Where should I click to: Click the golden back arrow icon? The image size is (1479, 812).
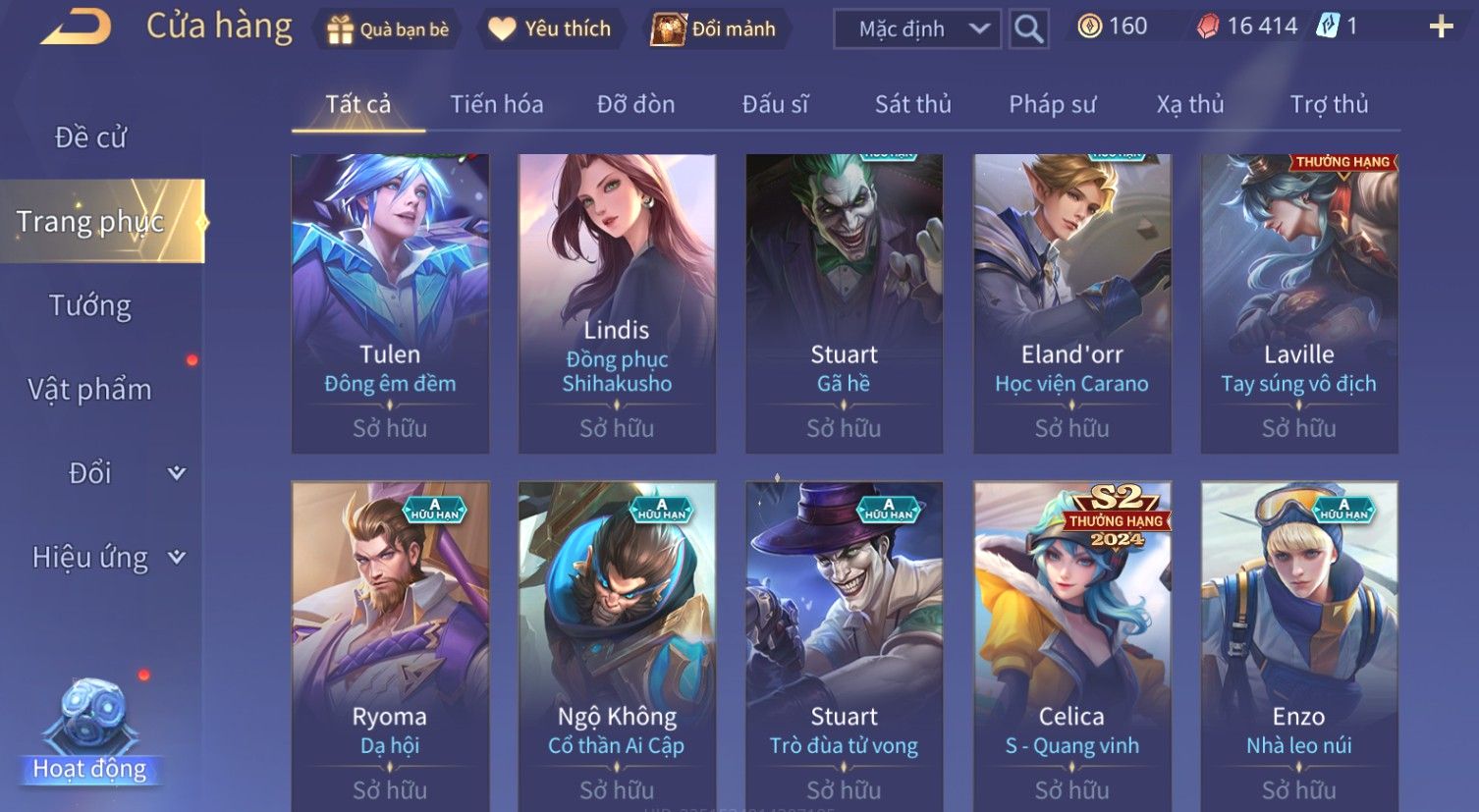coord(76,27)
